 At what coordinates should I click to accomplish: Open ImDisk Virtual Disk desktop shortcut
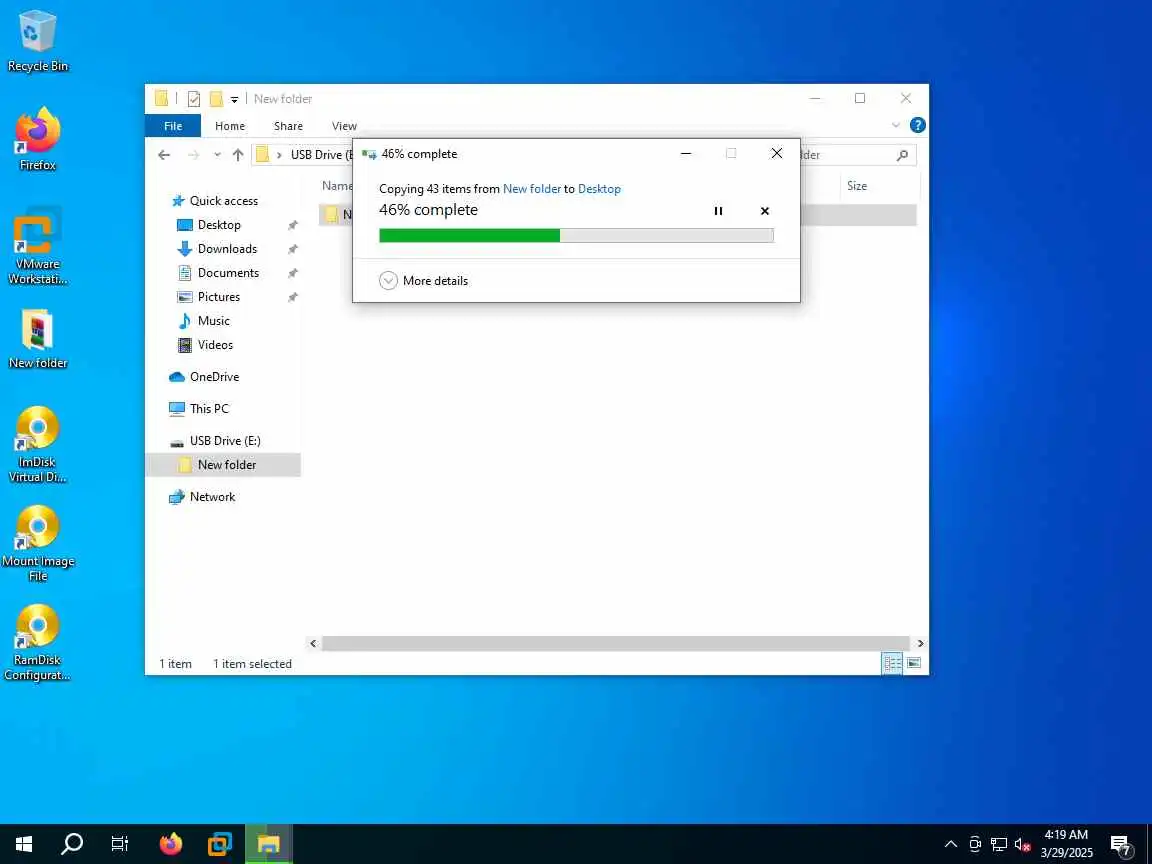click(37, 444)
